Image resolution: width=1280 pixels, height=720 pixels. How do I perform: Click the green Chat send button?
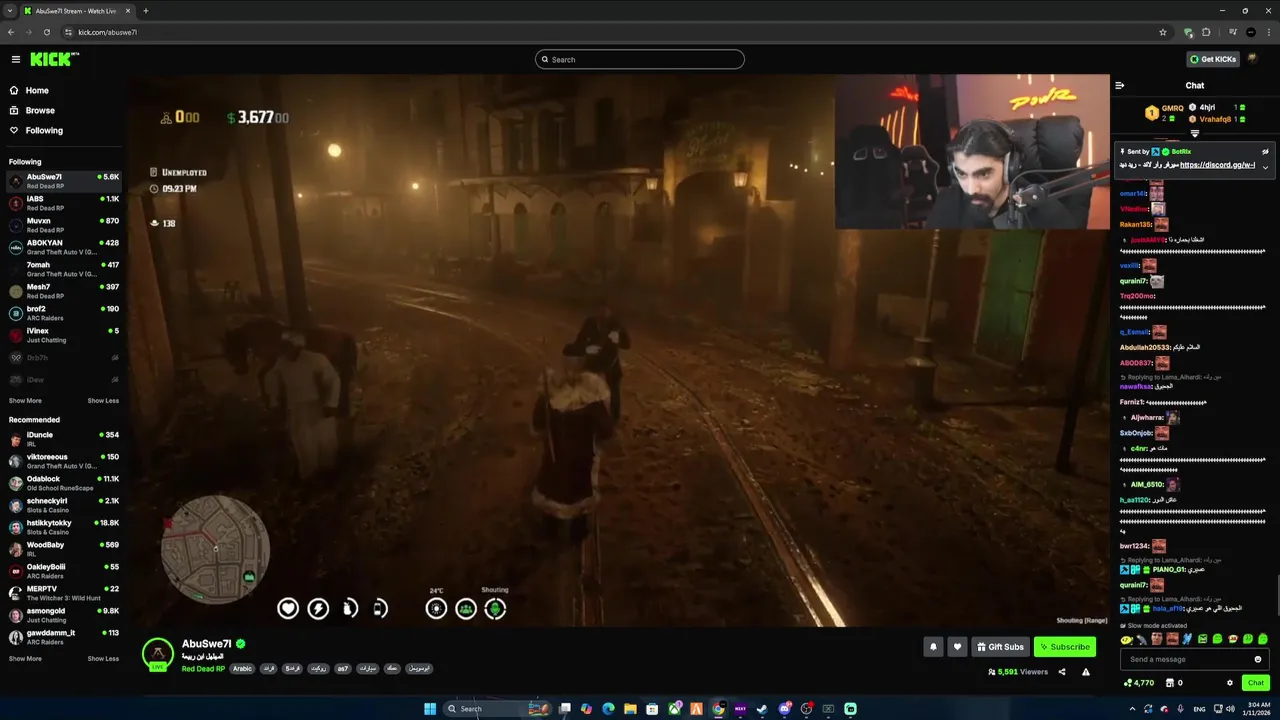tap(1256, 683)
